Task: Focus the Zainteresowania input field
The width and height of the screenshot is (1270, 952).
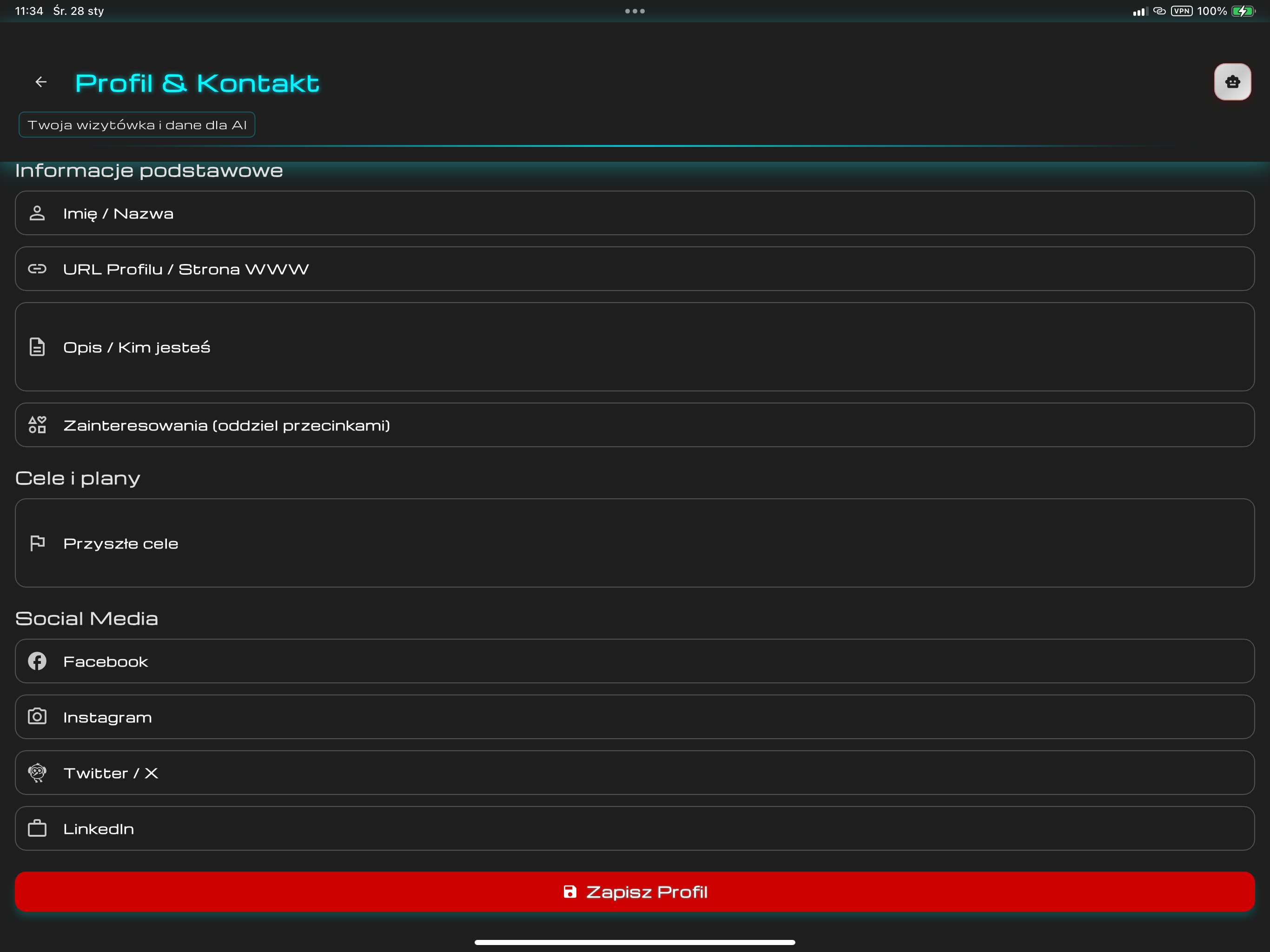Action: click(x=635, y=425)
